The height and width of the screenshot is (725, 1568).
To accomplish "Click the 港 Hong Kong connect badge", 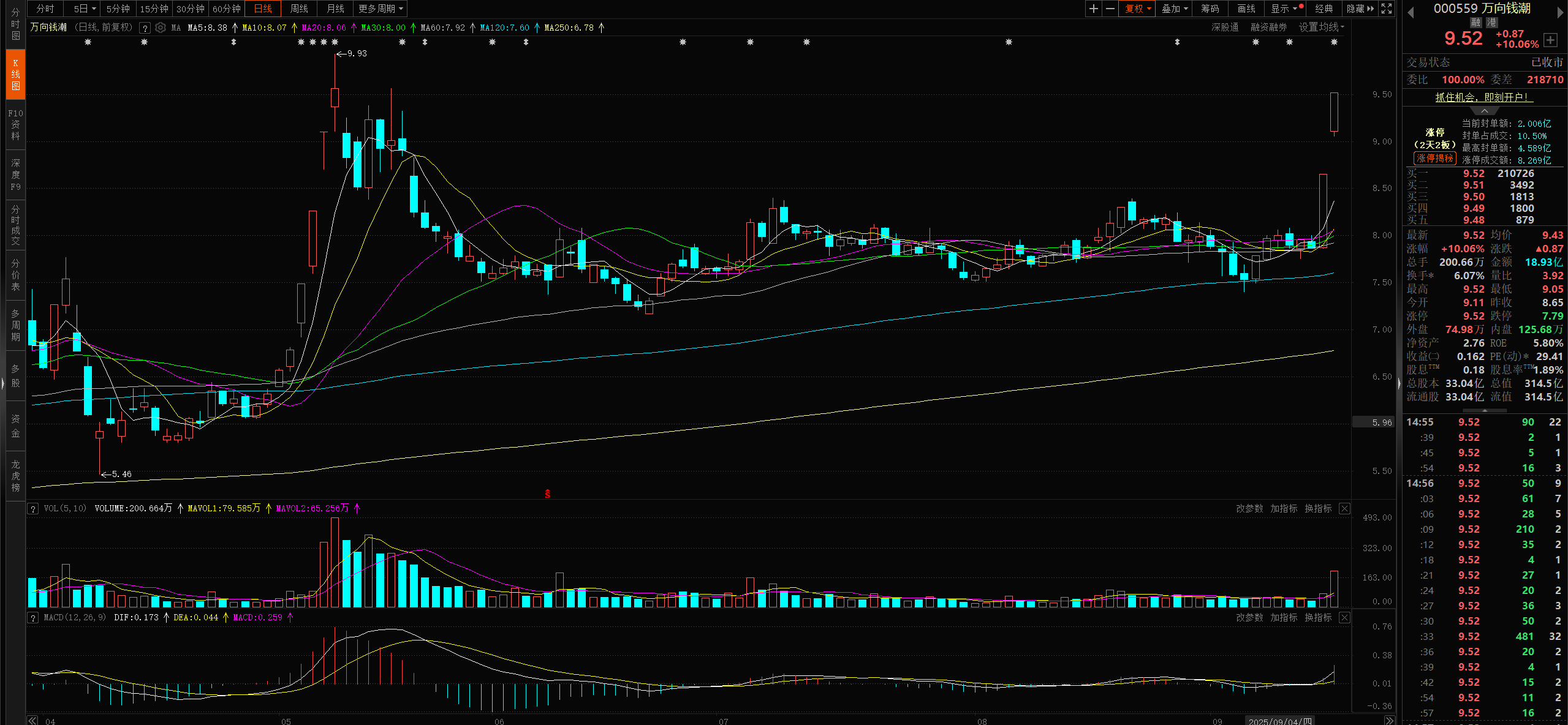I will click(1491, 23).
